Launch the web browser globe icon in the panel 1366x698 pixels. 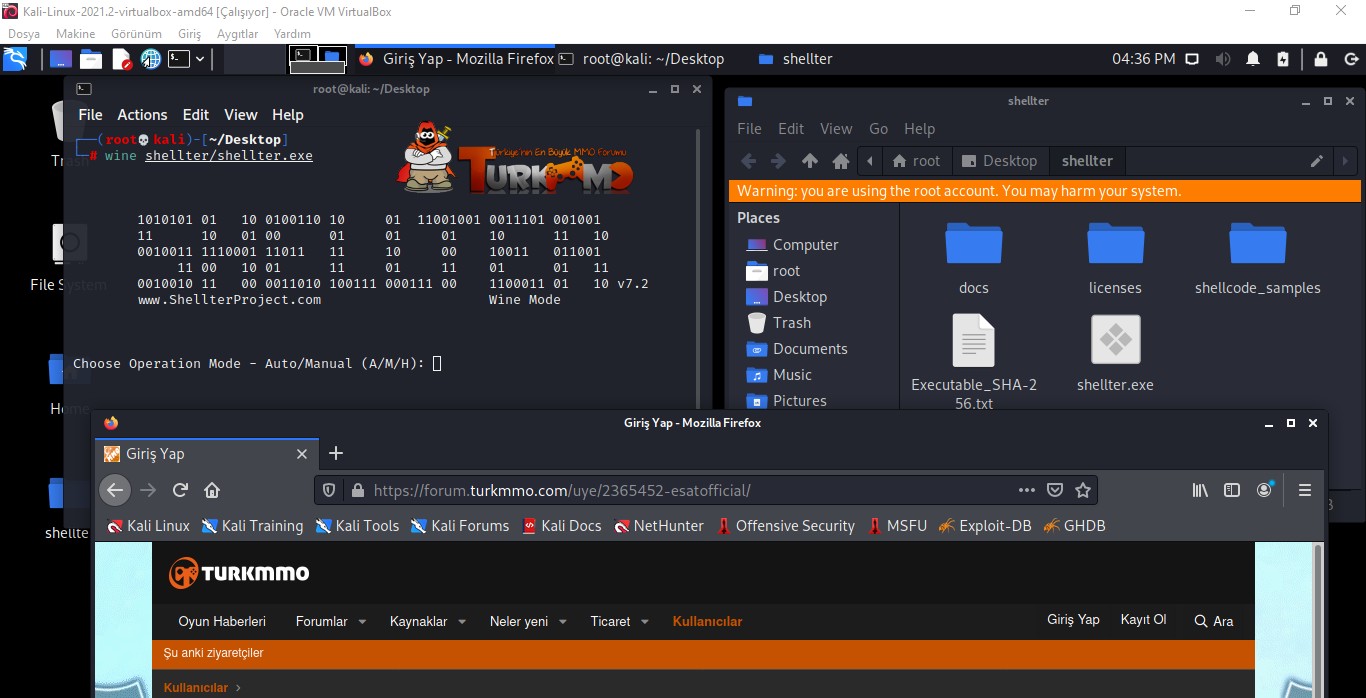(x=150, y=59)
